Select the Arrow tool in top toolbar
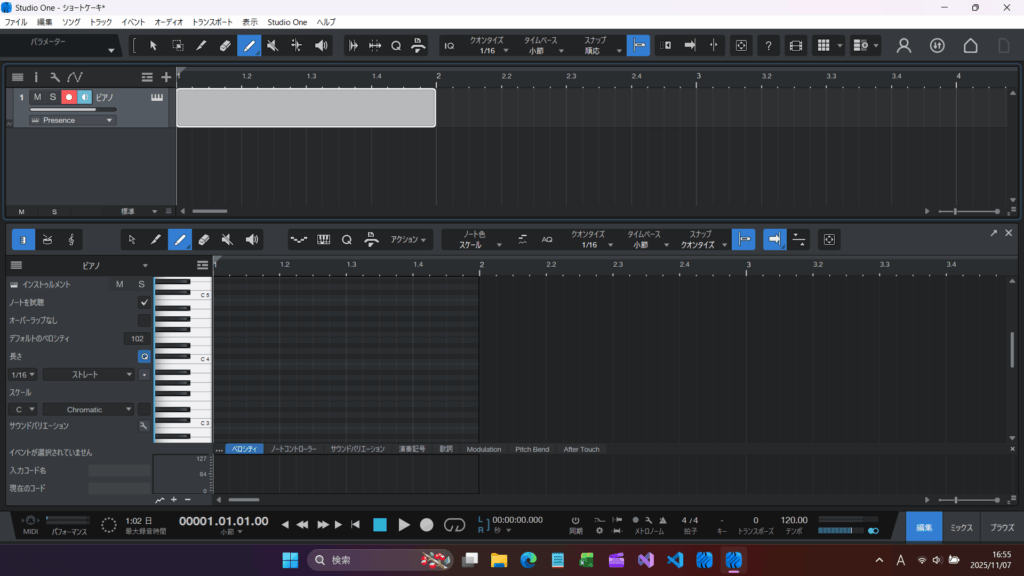Viewport: 1024px width, 576px height. 153,46
